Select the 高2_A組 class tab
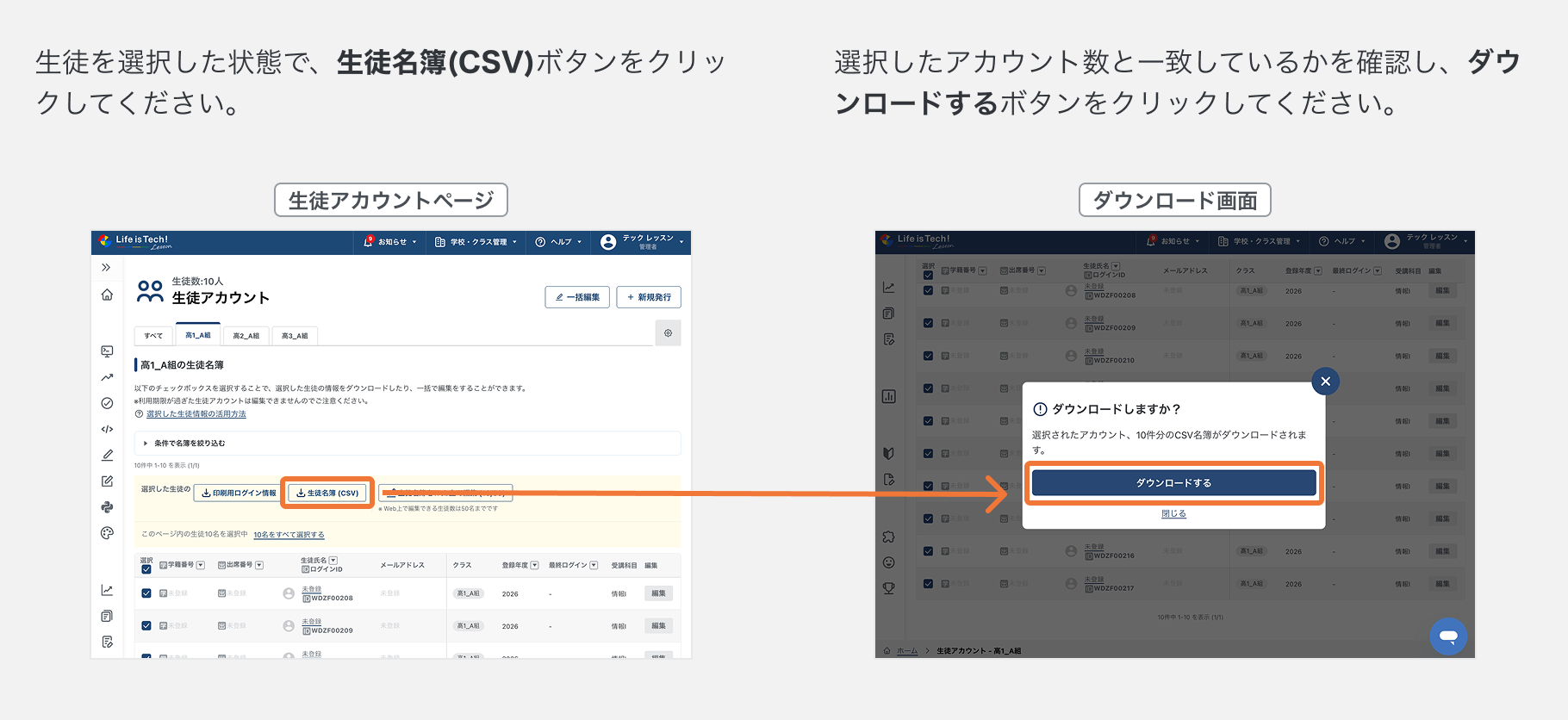 point(246,336)
